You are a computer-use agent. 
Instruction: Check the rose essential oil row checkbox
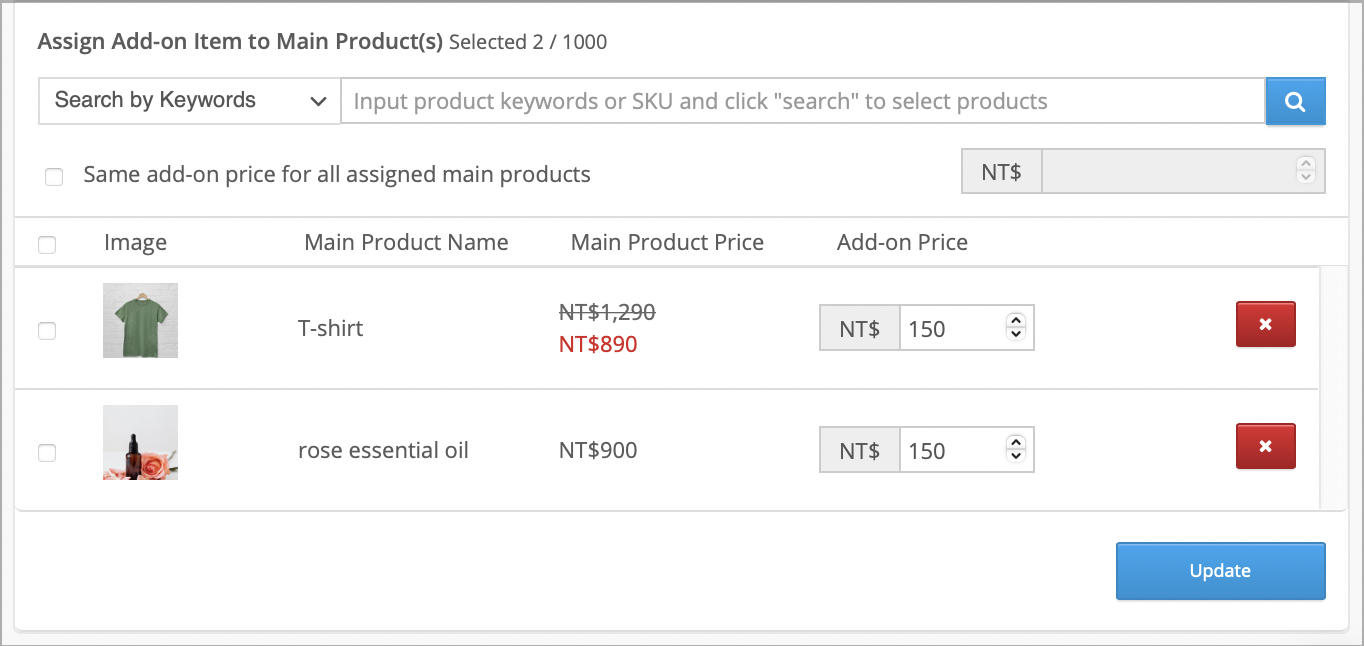[47, 452]
